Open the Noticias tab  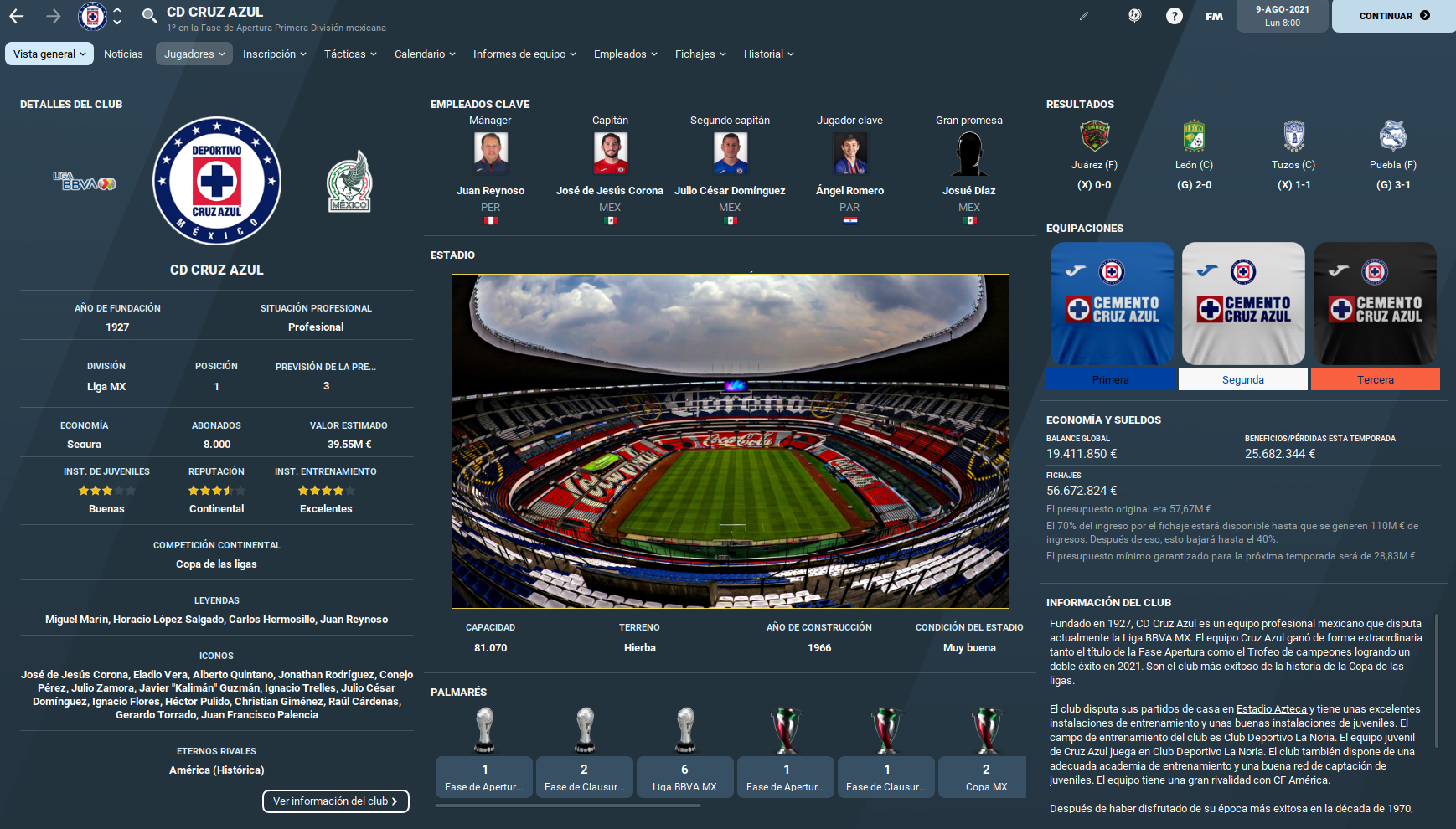[123, 54]
